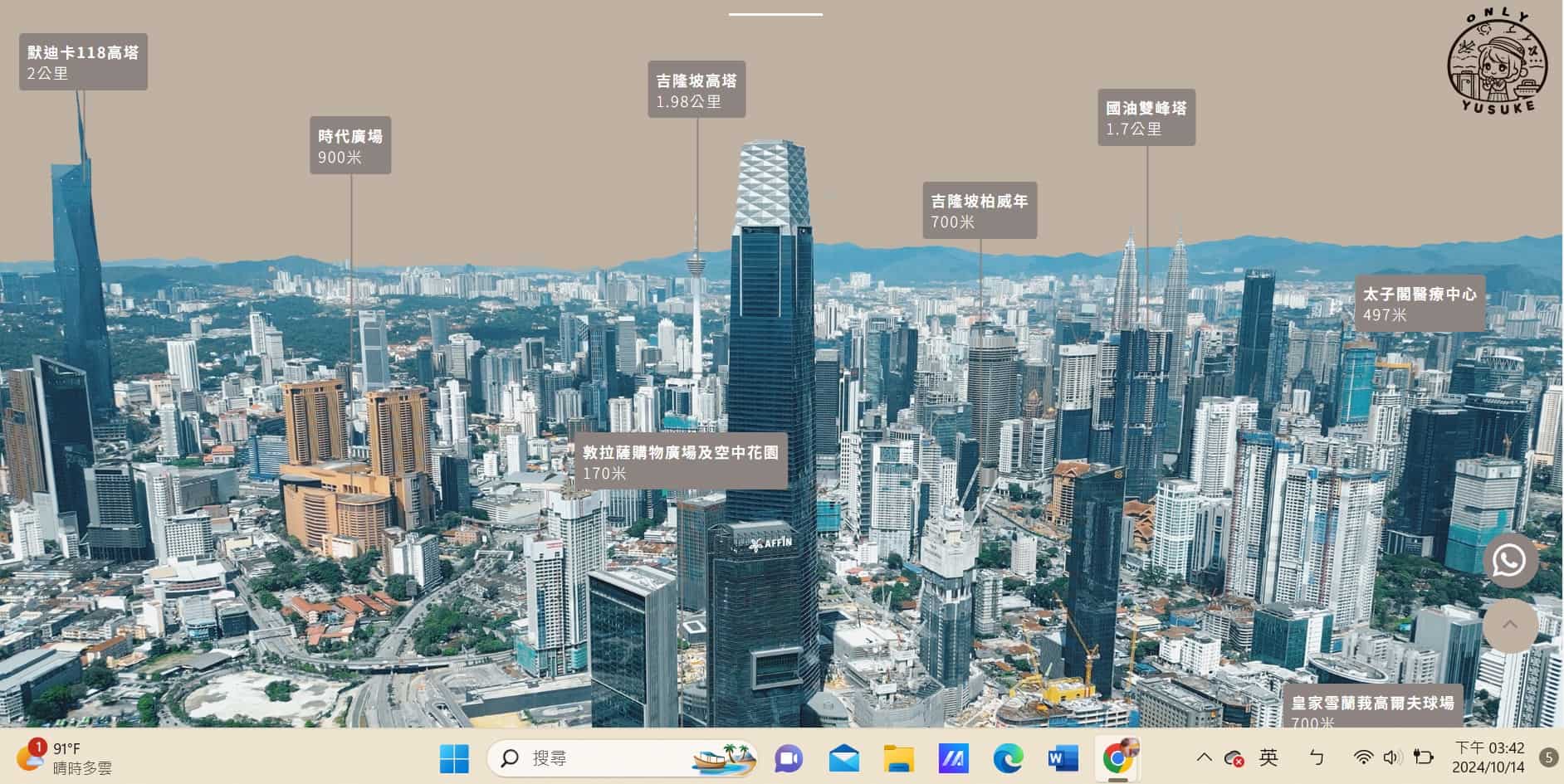Open Microsoft Teams chat
This screenshot has height=784, width=1564.
point(787,757)
